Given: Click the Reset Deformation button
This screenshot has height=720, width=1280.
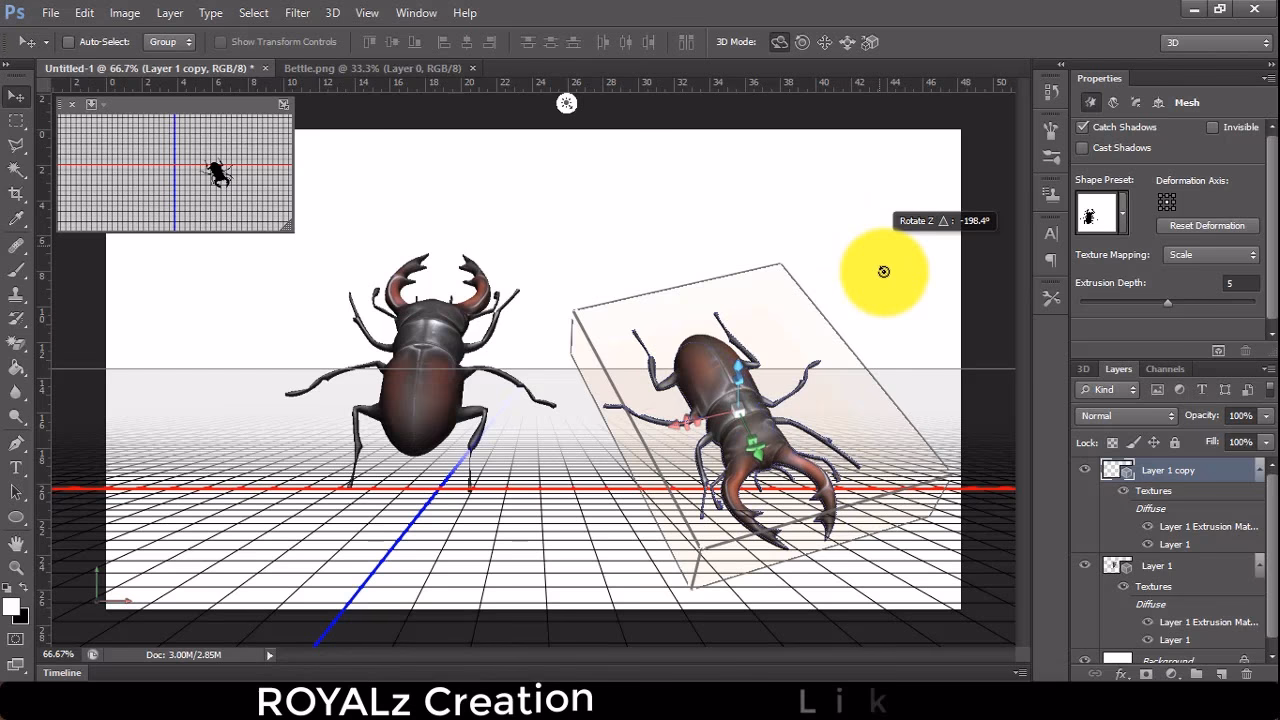Looking at the screenshot, I should [x=1207, y=225].
